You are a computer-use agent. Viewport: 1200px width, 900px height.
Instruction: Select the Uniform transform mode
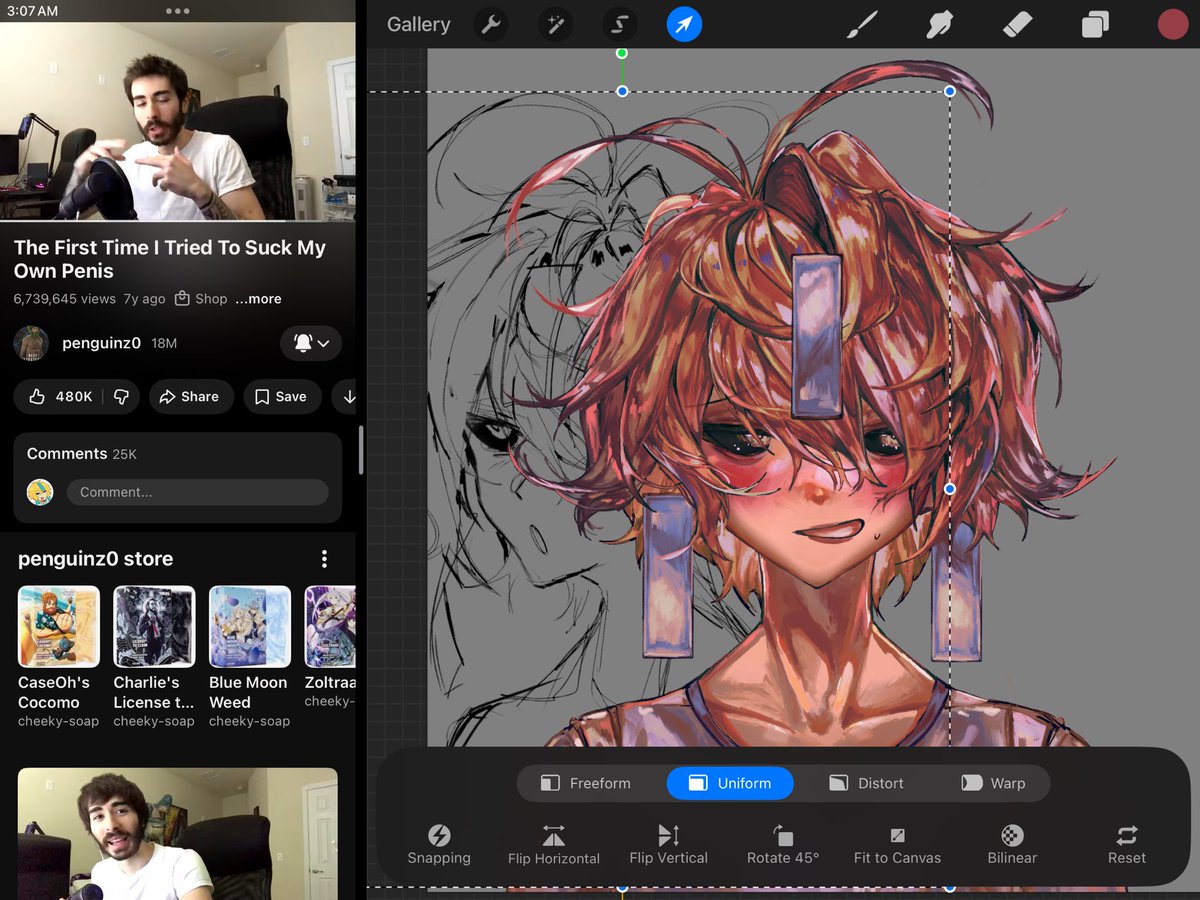click(x=730, y=783)
